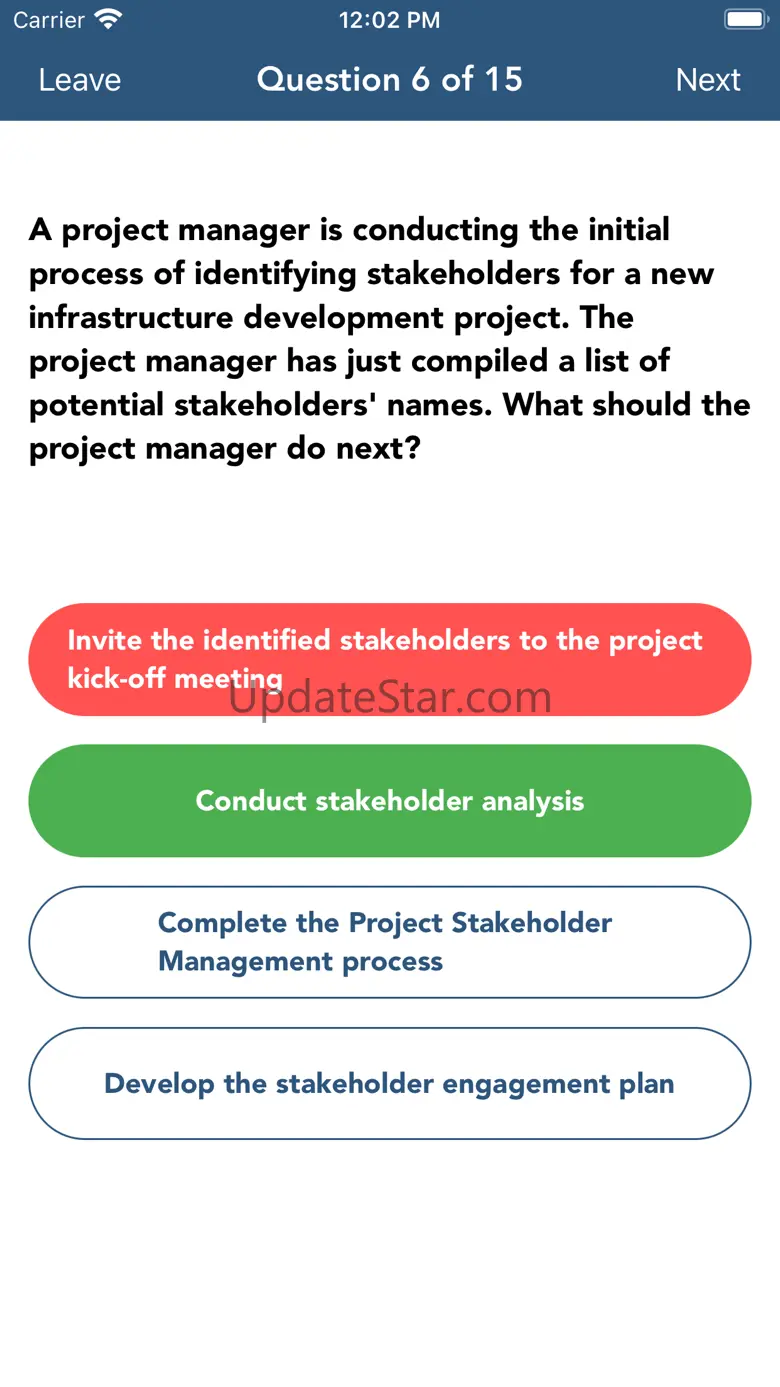
Task: Click the green highlighted correct answer
Action: coord(390,801)
